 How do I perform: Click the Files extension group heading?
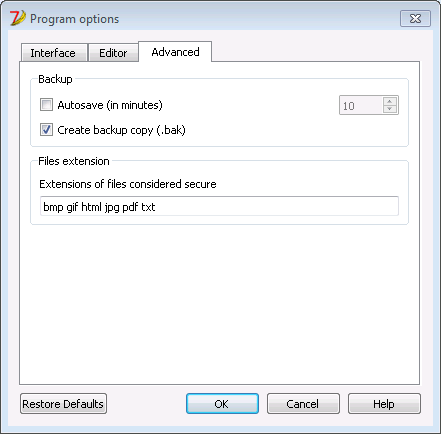pos(74,161)
